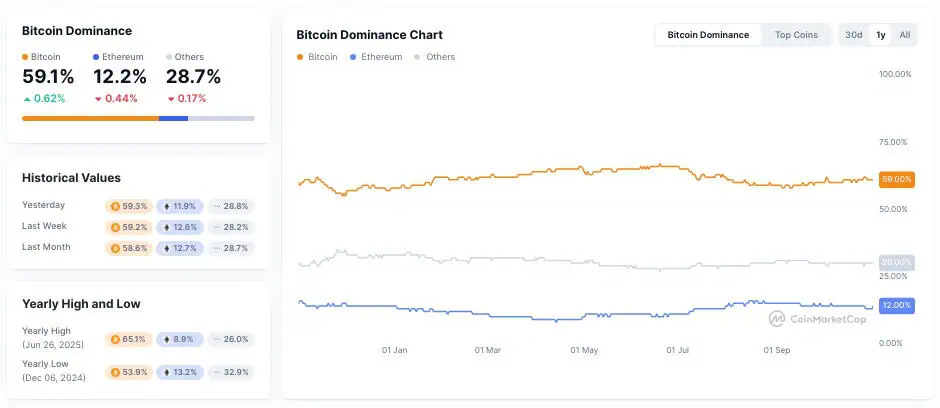Toggle the Others series in chart legend

[440, 57]
